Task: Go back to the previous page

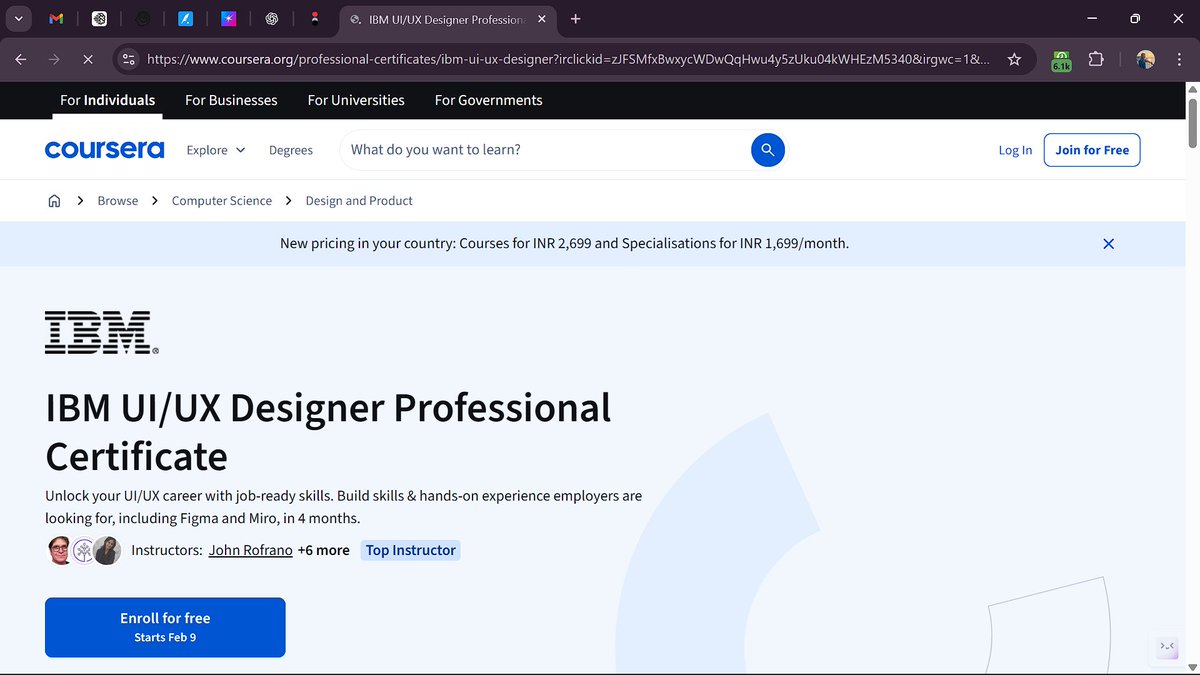Action: tap(21, 60)
